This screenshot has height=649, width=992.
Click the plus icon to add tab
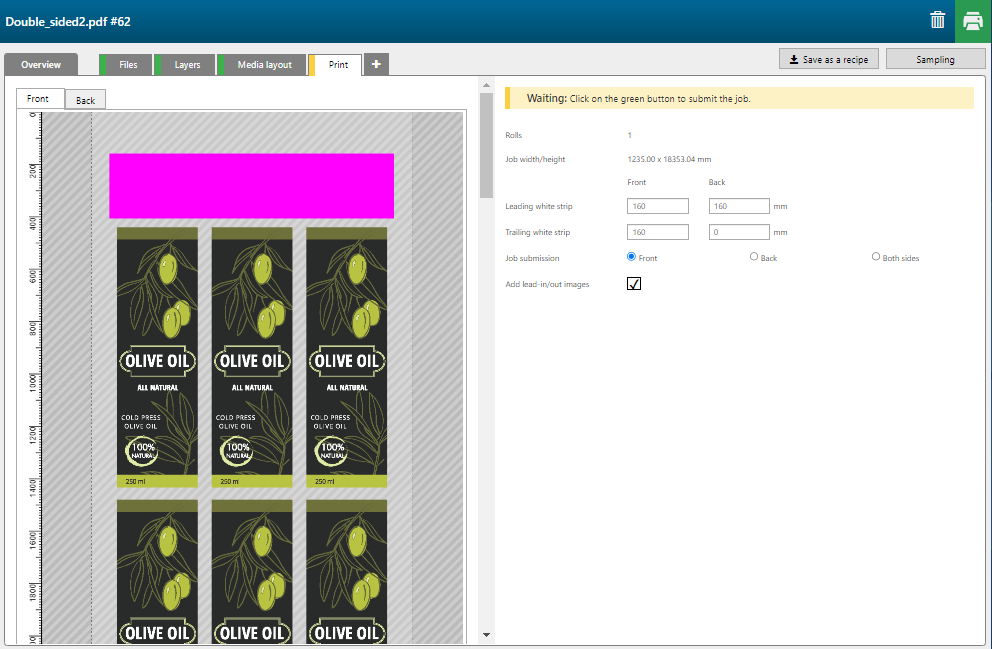[x=376, y=64]
